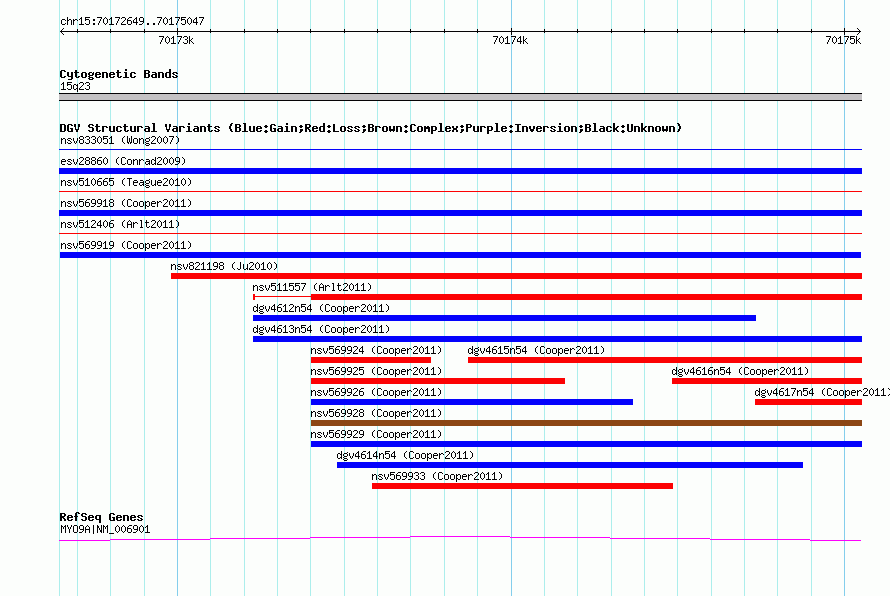Select the nsv569926 blue gain bar
Viewport: 890px width, 596px height.
472,402
